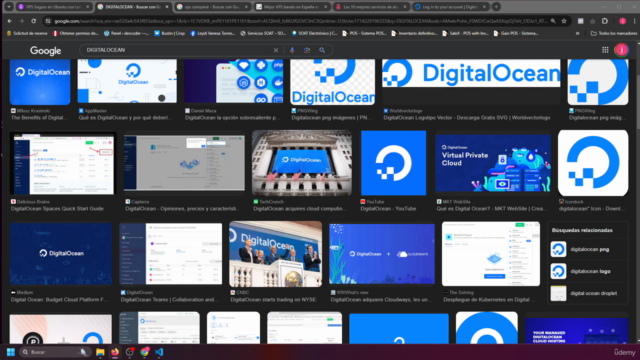Open the Gain POS - Sistema bookmark
The image size is (640, 360).
coord(516,33)
